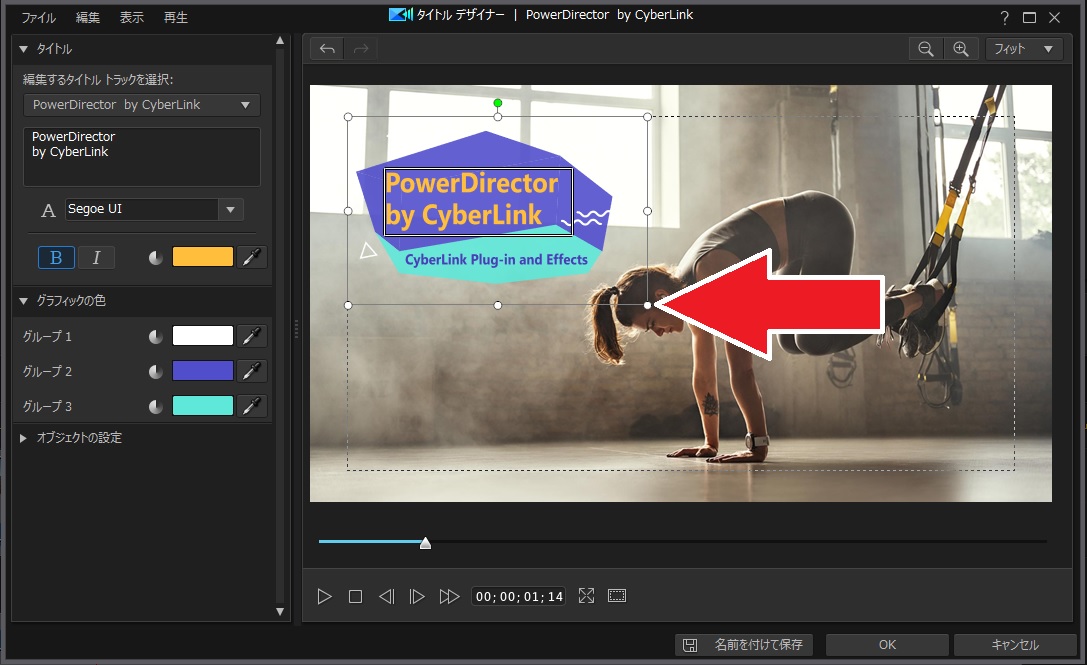The image size is (1087, 665).
Task: Open the フィット zoom dropdown
Action: 1024,49
